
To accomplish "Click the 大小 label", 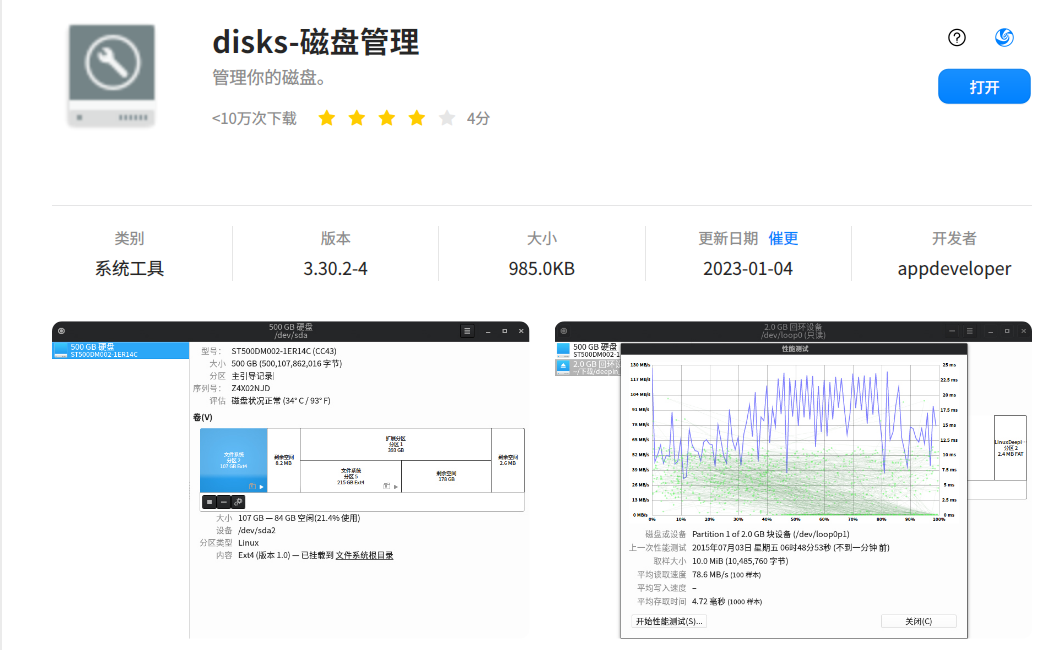I will (x=542, y=239).
